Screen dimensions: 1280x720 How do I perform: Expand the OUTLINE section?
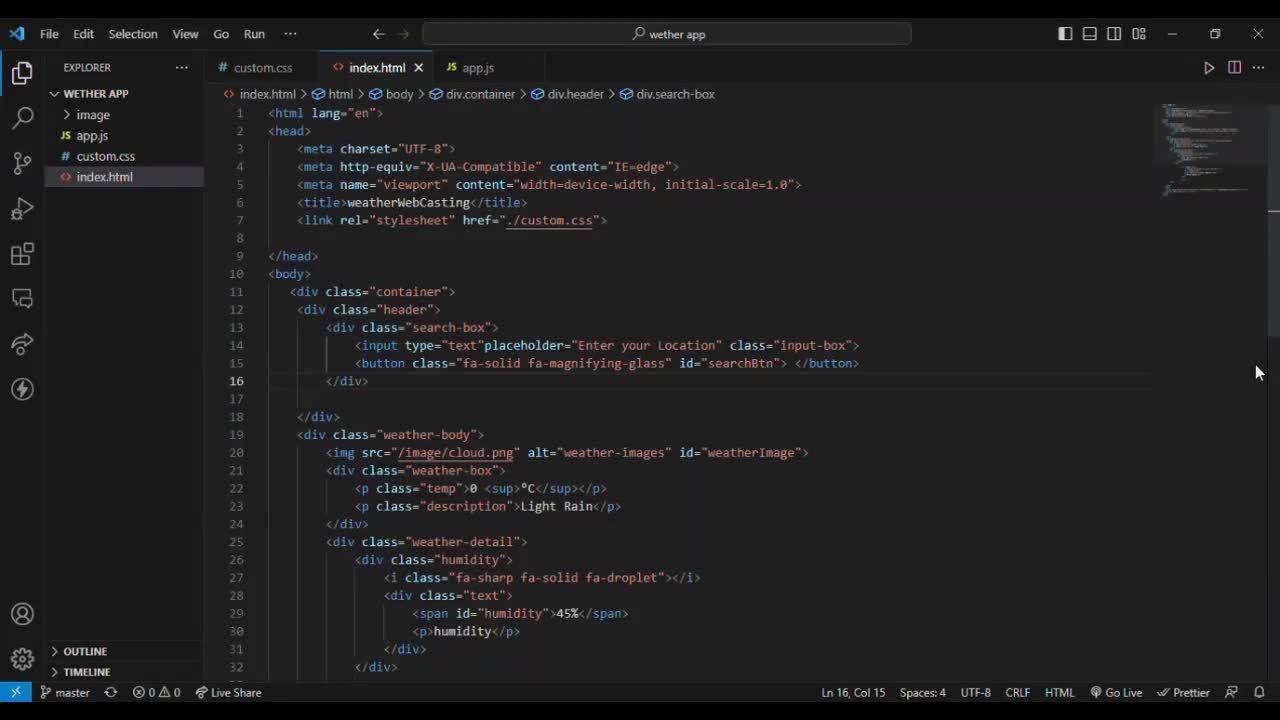pos(124,651)
